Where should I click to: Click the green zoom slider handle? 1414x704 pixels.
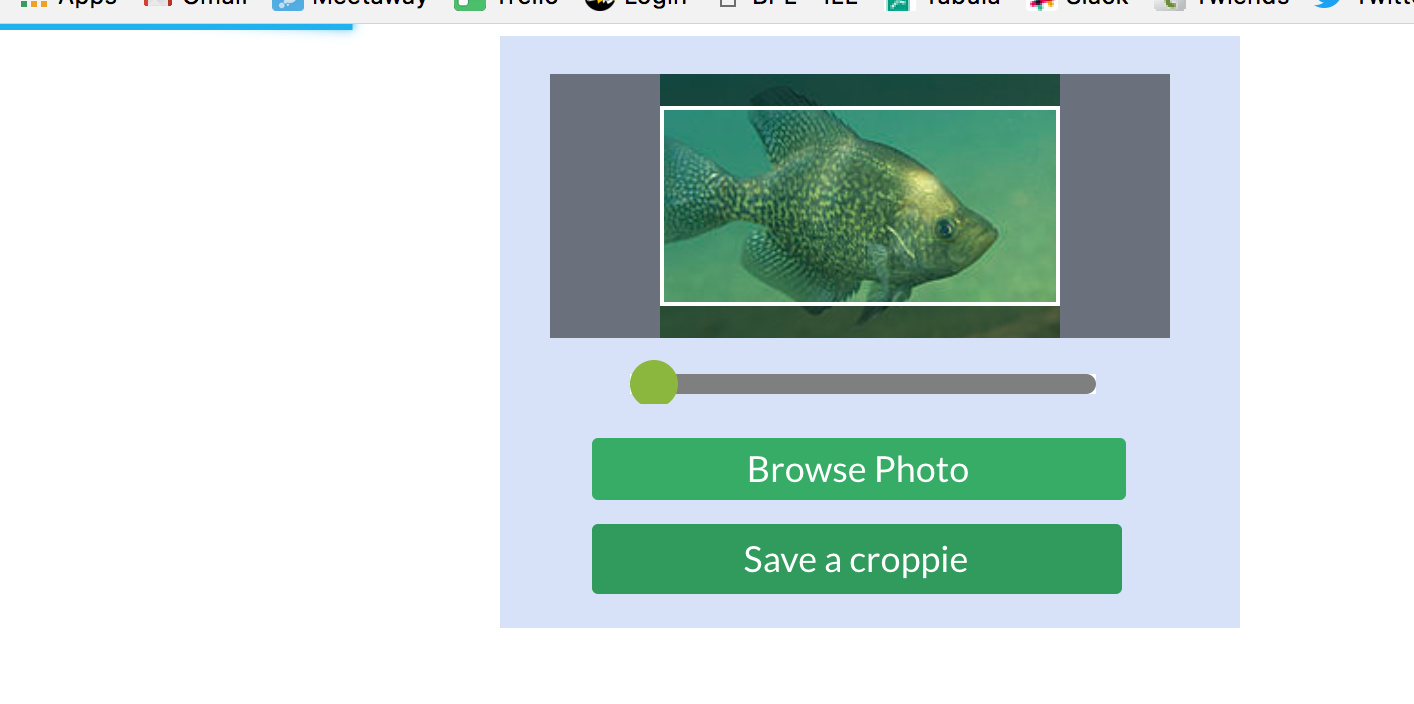tap(654, 383)
